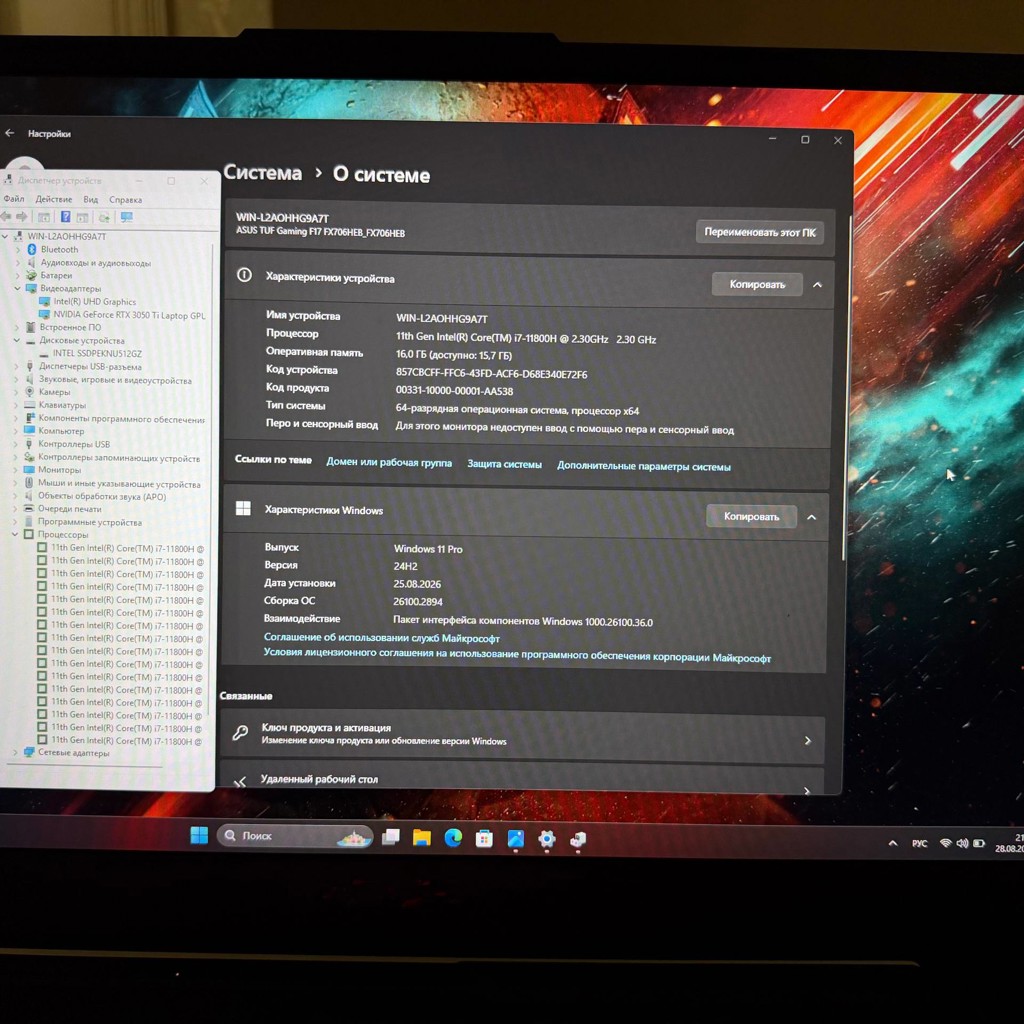Click battery icon in system tray

978,843
